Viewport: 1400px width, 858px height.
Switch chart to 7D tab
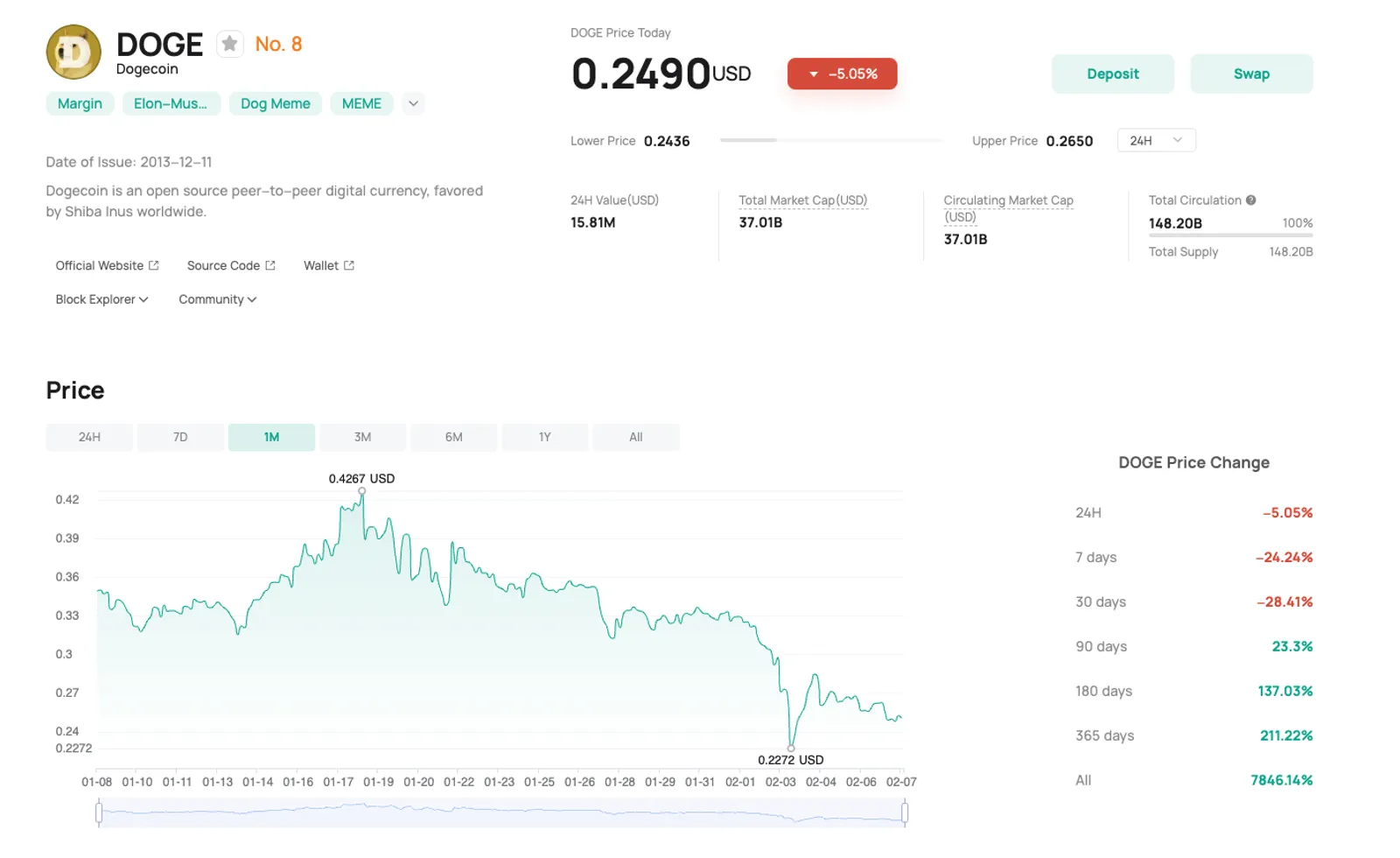(x=180, y=437)
